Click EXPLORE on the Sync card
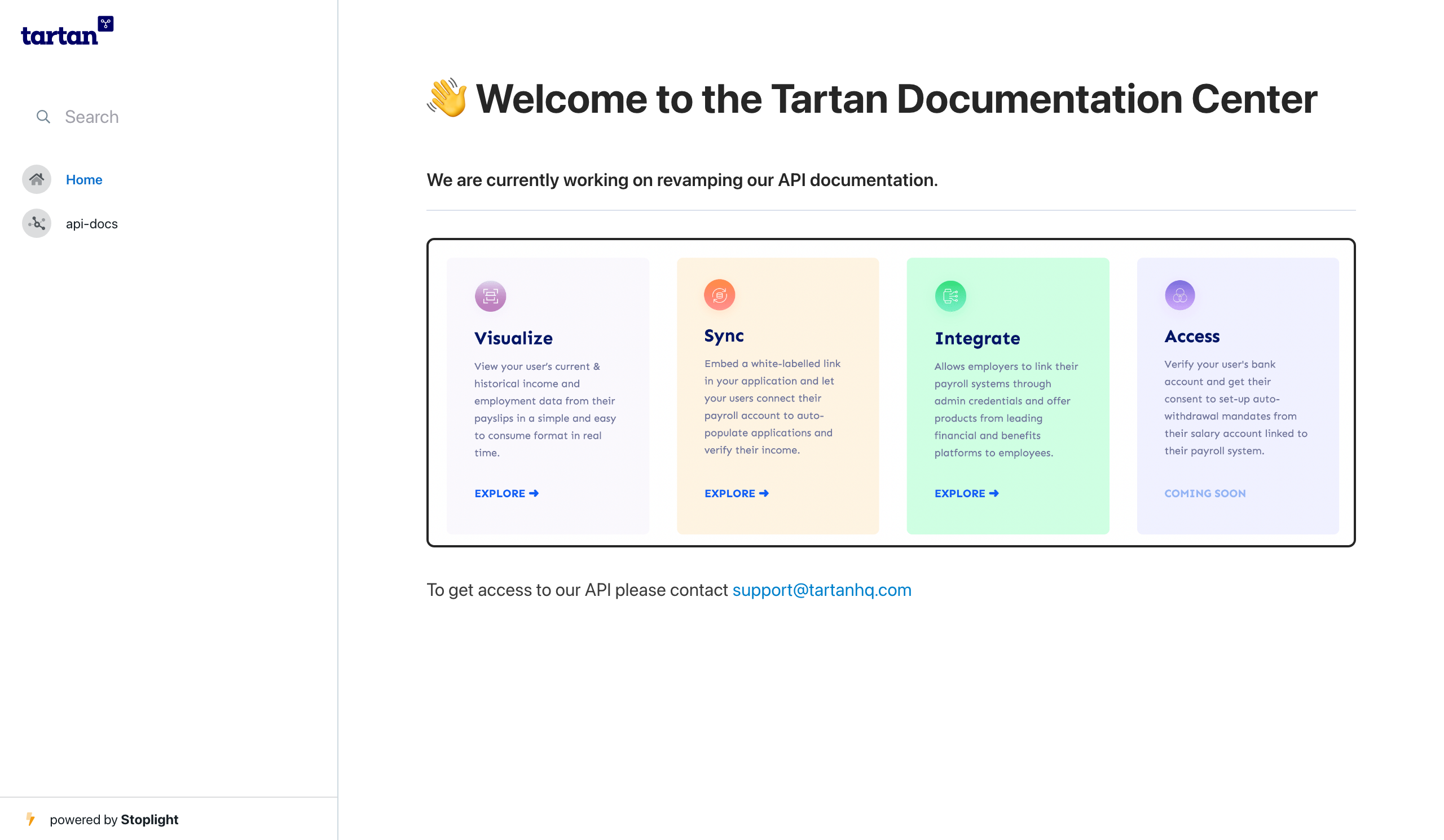 pos(736,494)
